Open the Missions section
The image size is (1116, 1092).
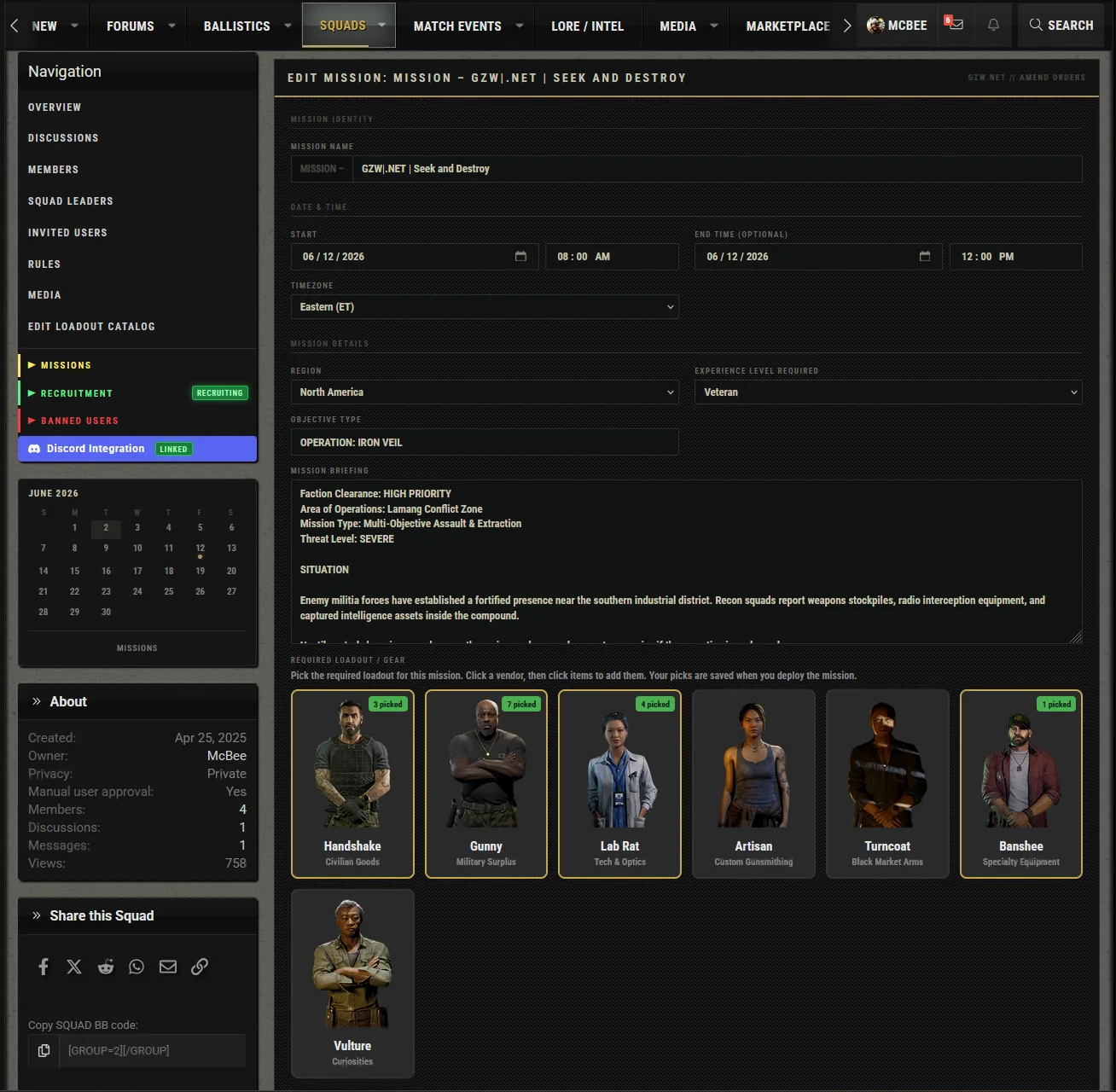coord(137,365)
